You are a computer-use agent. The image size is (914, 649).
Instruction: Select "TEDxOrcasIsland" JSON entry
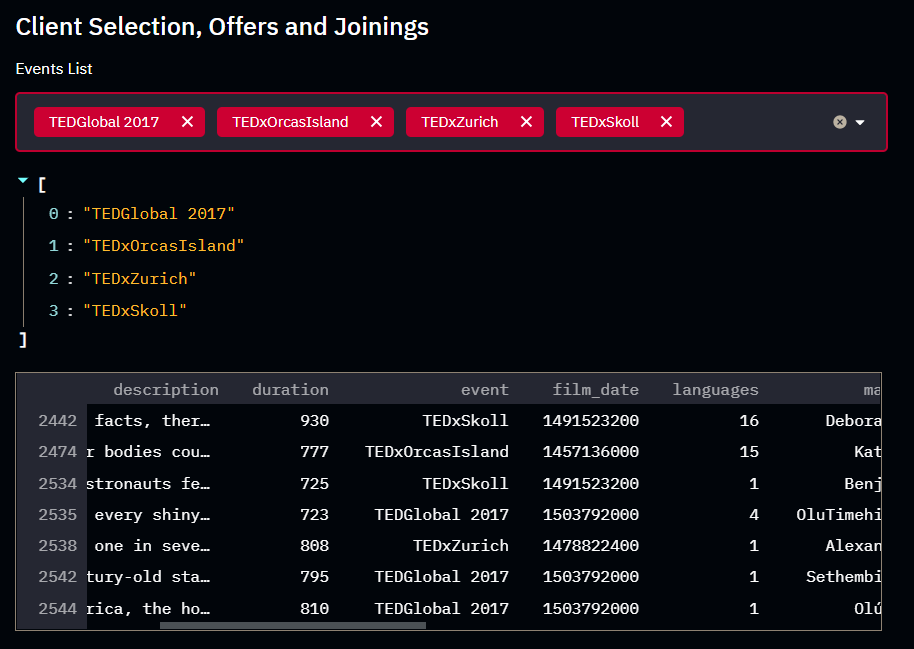coord(163,246)
